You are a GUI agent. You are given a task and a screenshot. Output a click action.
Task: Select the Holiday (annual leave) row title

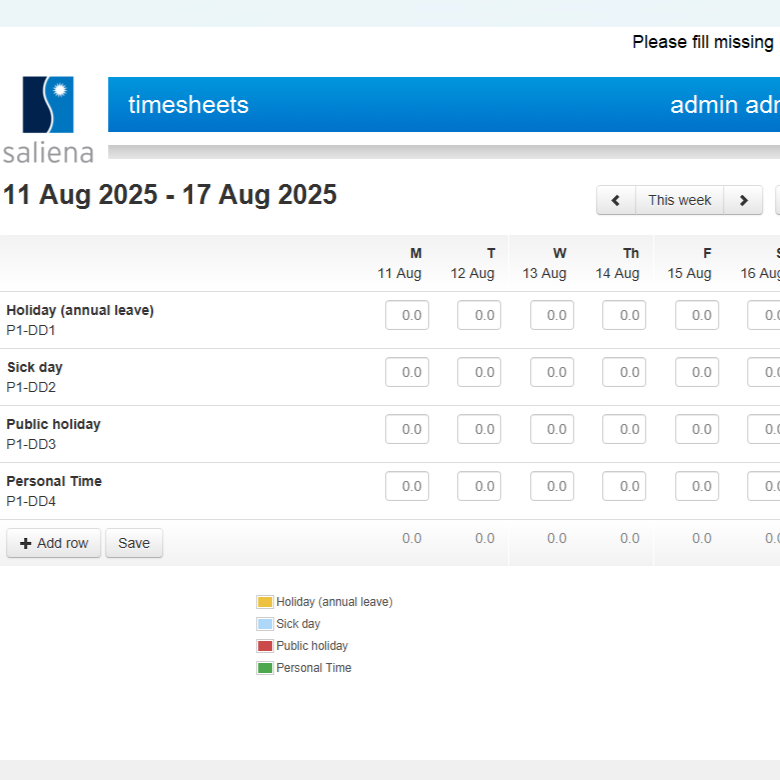80,310
